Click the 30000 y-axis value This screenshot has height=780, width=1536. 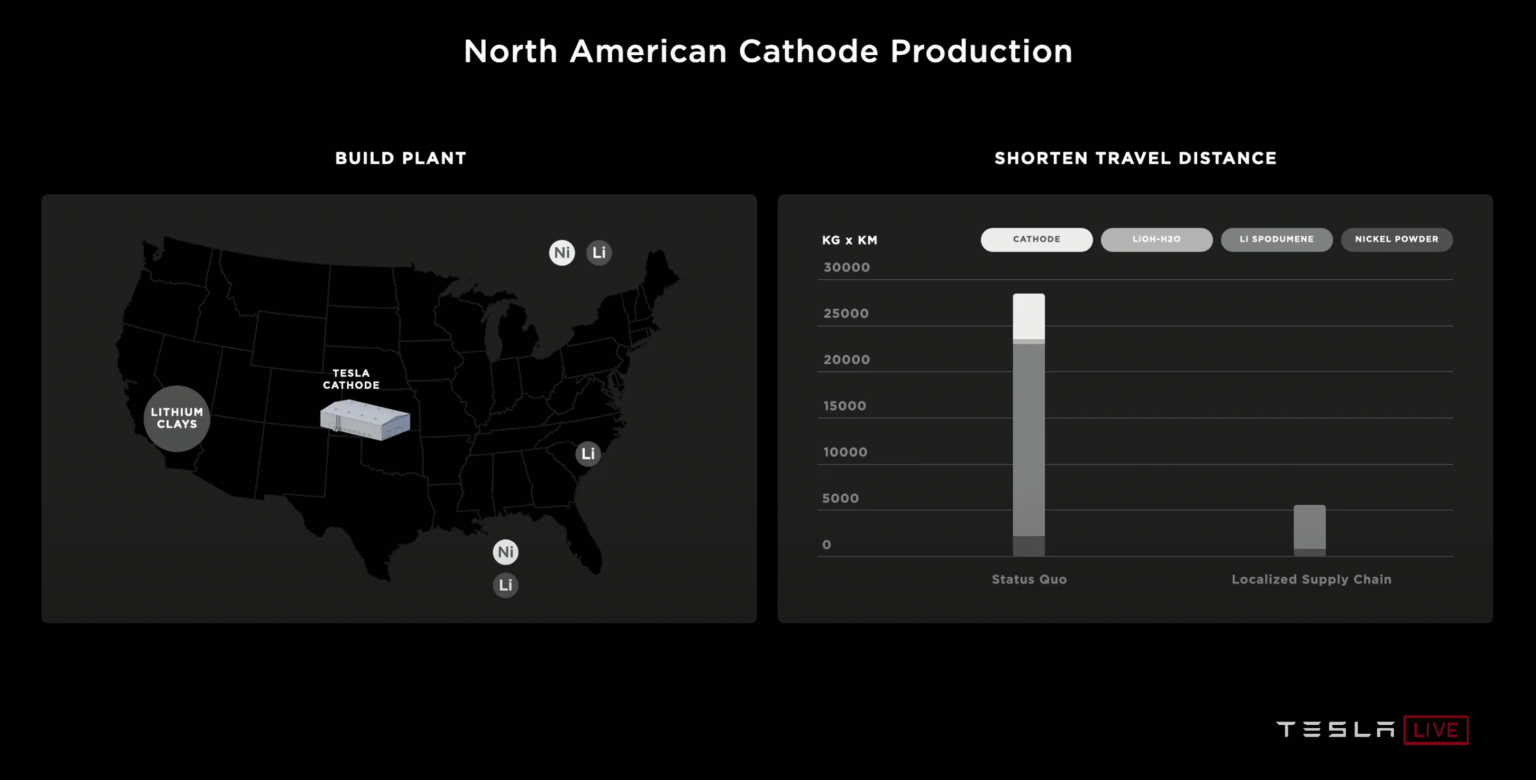[x=847, y=268]
